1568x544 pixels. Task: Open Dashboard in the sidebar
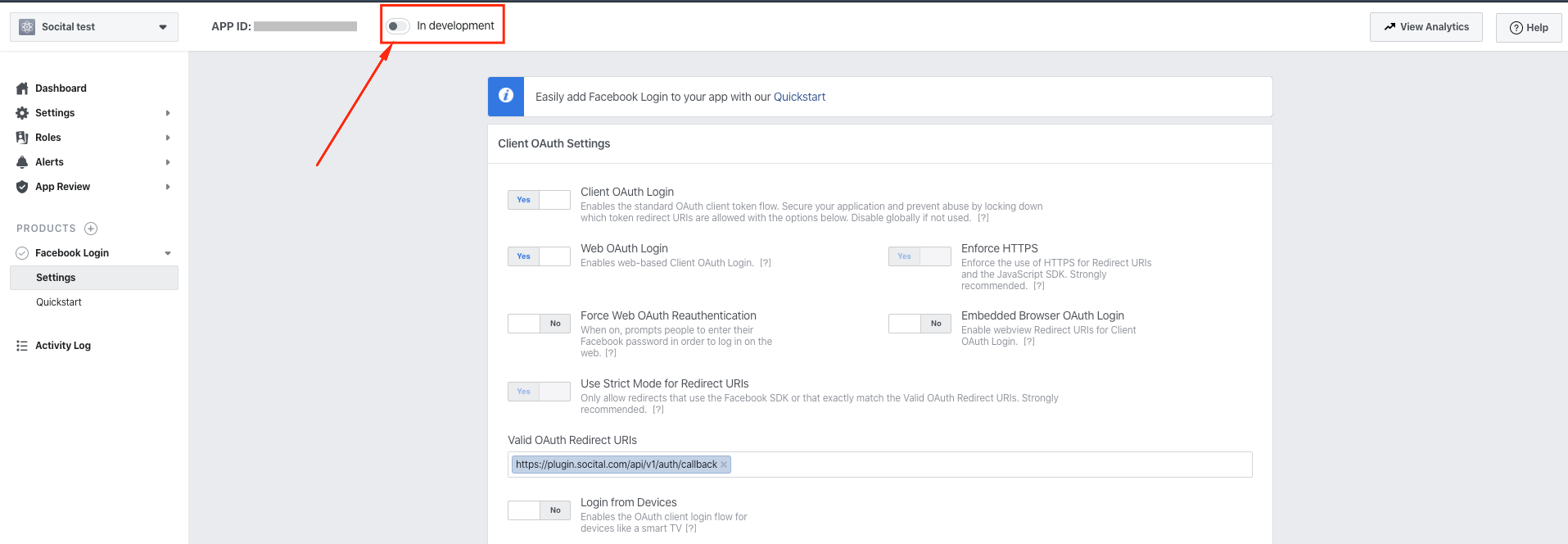click(x=61, y=88)
